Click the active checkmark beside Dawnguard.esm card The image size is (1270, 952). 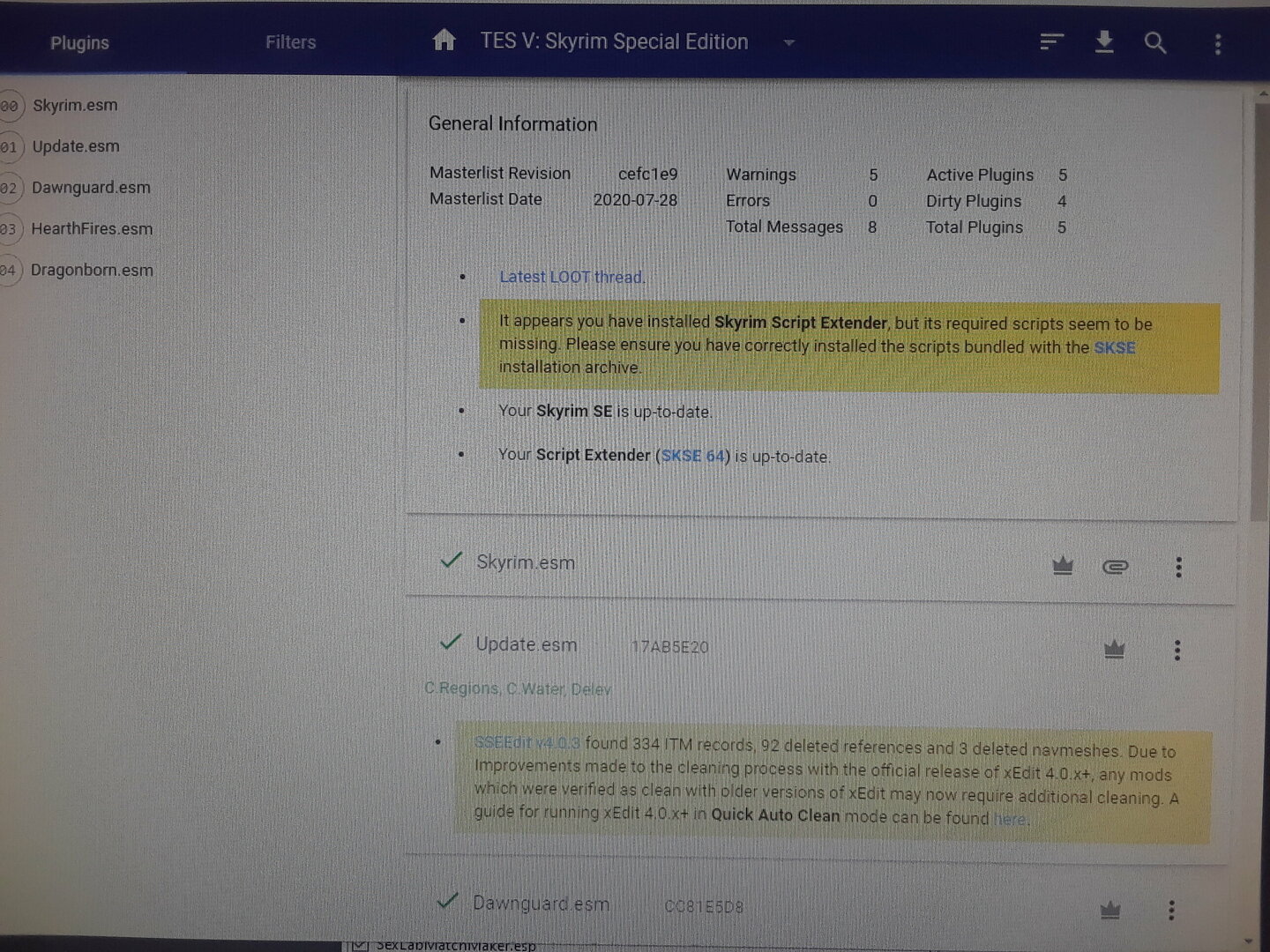(448, 900)
